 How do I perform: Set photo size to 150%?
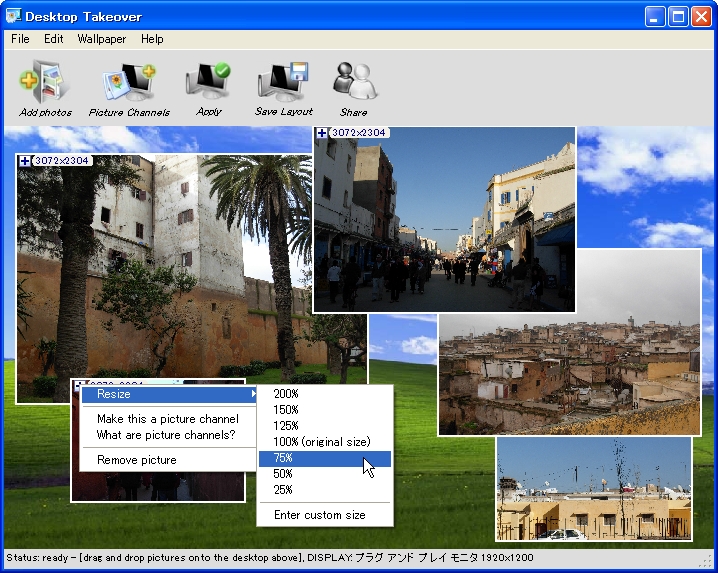(x=325, y=409)
